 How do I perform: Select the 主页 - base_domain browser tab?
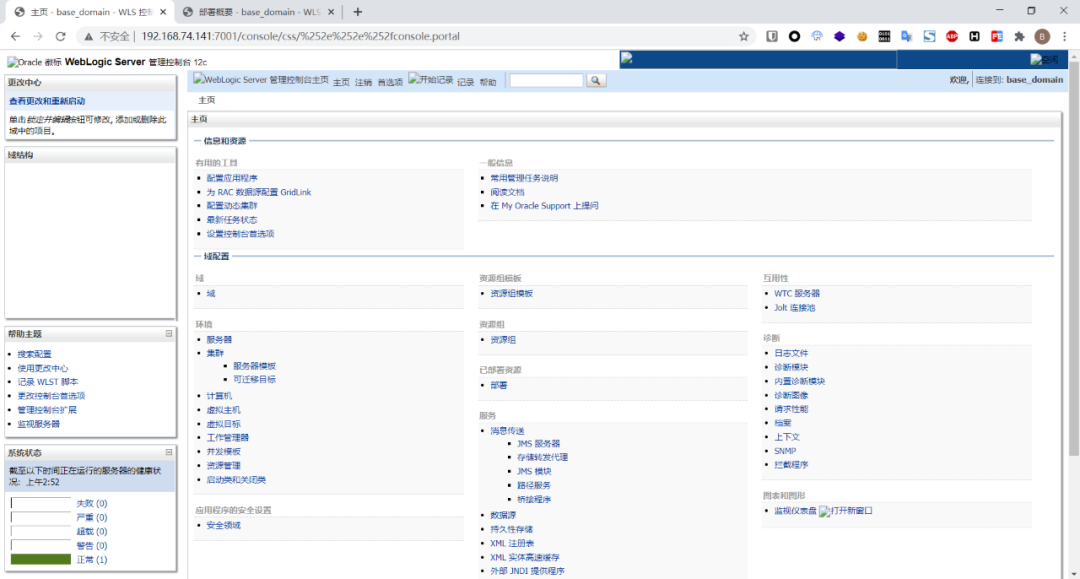pos(90,12)
